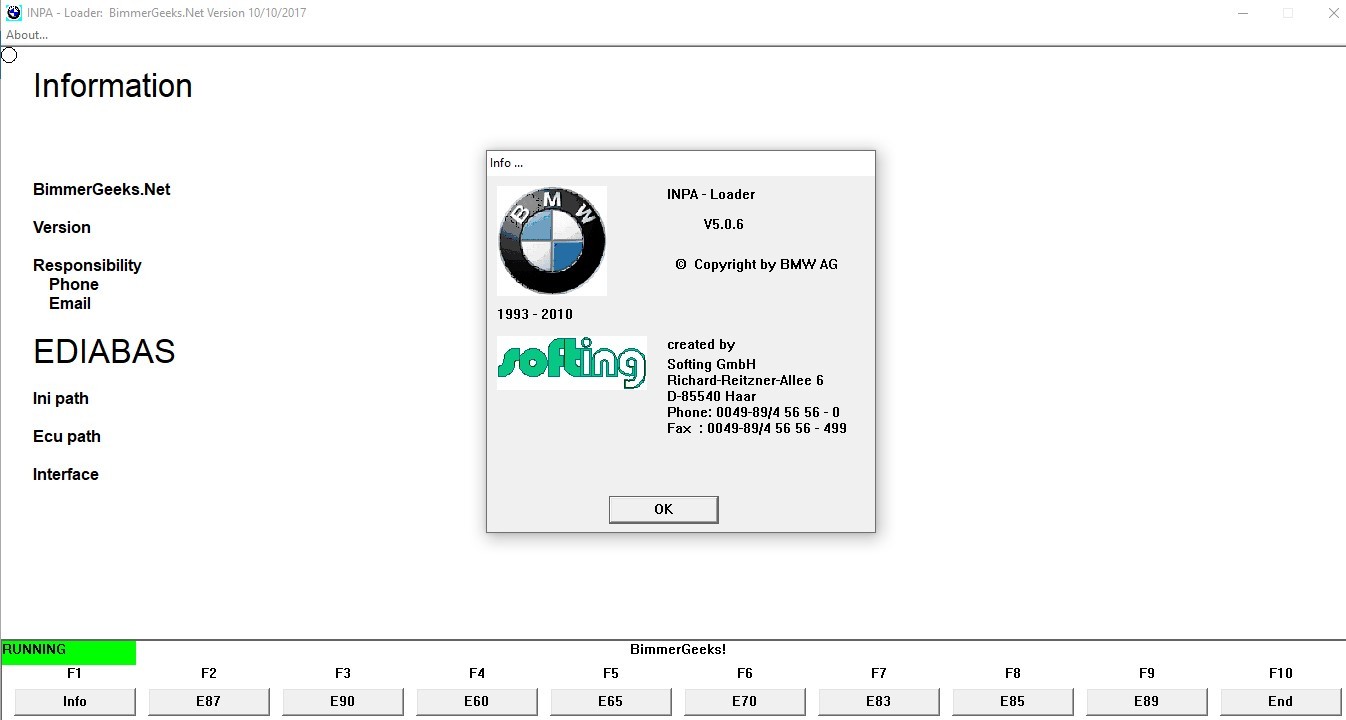Open the E83 model button
The width and height of the screenshot is (1346, 720).
pos(878,701)
